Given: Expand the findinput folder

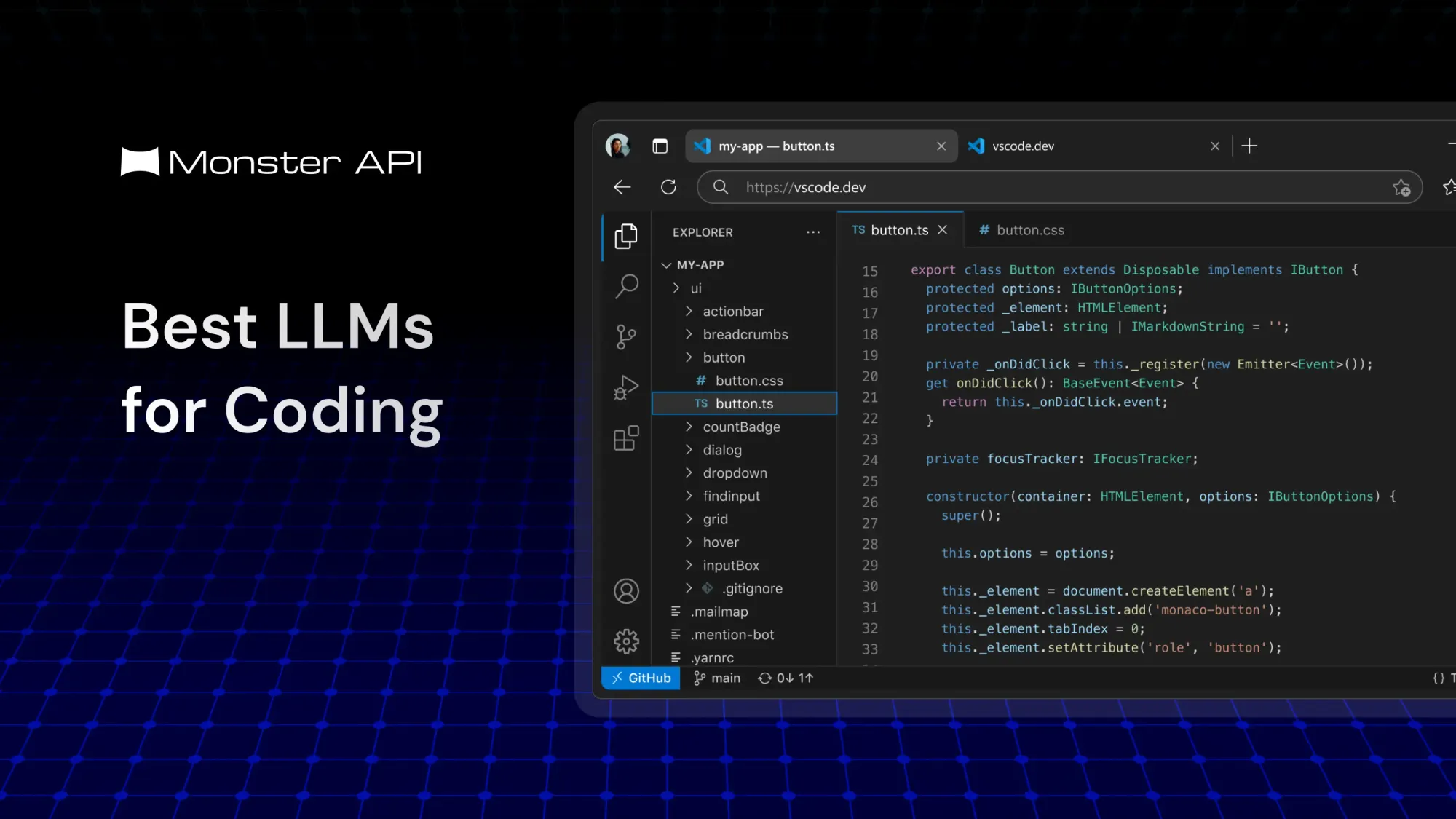Looking at the screenshot, I should click(744, 496).
